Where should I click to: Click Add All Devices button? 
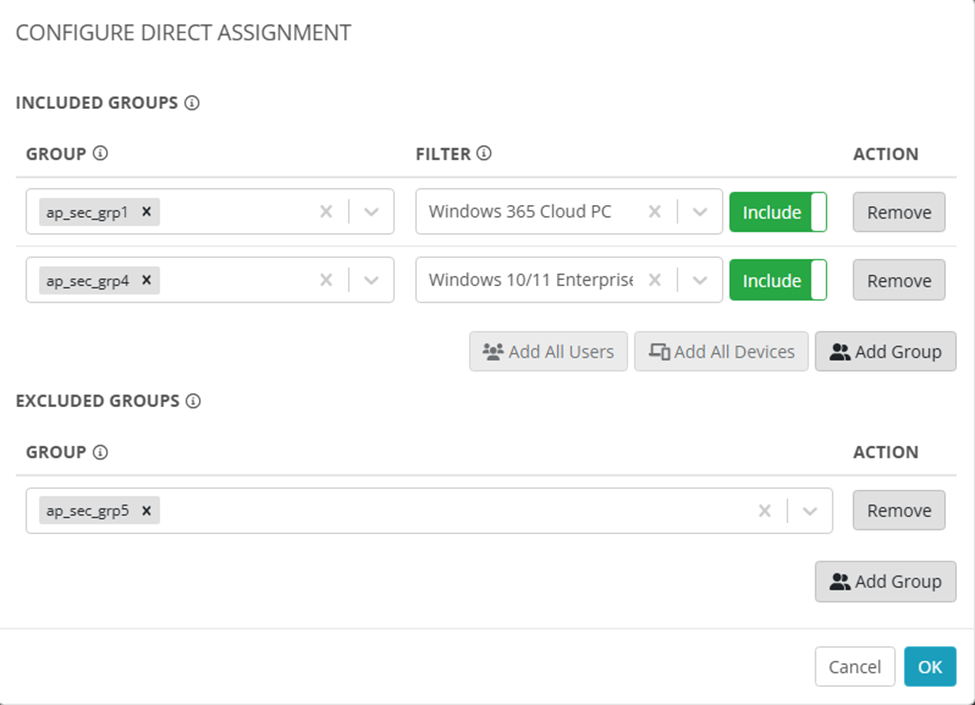721,352
